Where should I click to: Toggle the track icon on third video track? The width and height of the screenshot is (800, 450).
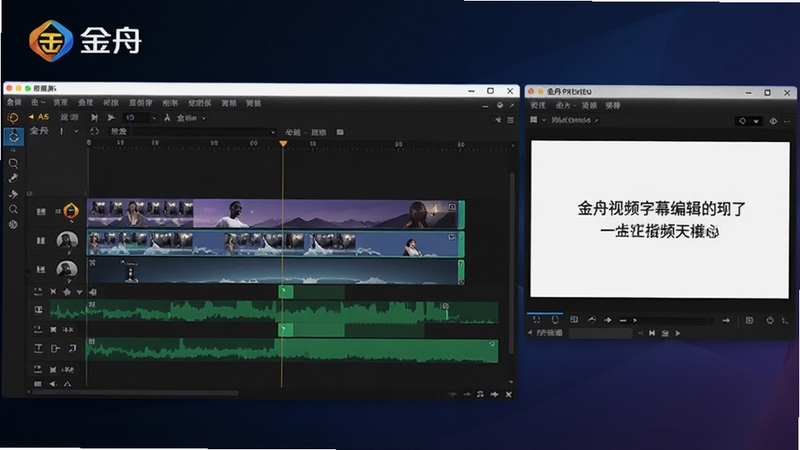[41, 269]
